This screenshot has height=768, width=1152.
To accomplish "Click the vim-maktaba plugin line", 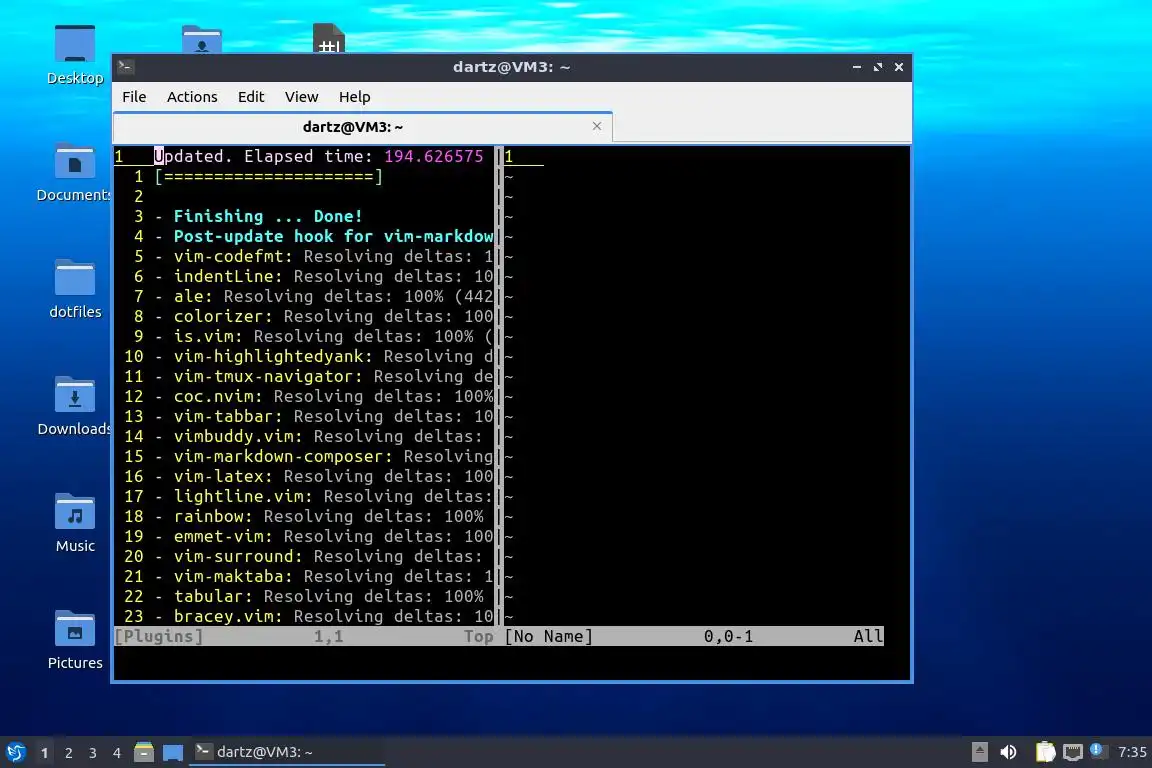I will pyautogui.click(x=323, y=576).
